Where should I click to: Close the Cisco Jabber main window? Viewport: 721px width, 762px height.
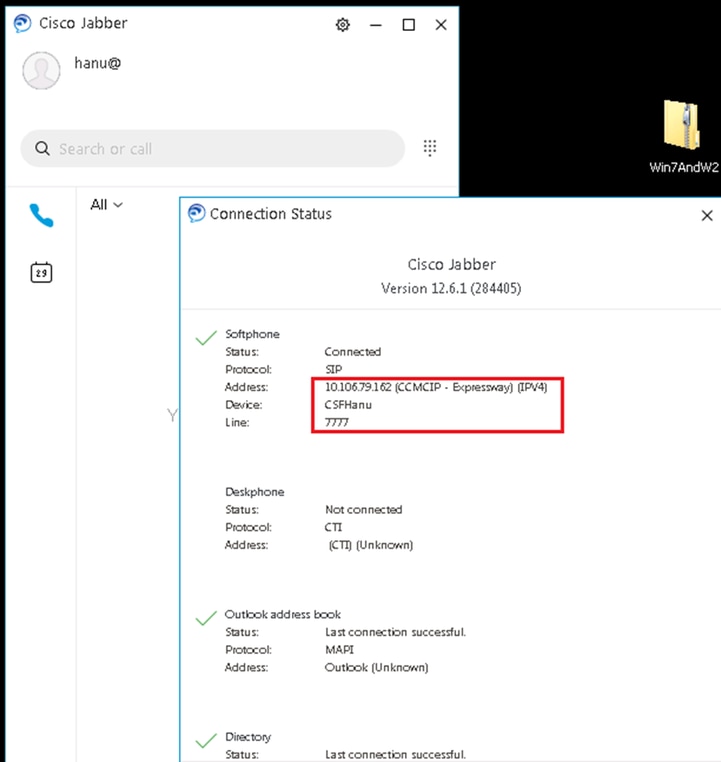coord(441,25)
